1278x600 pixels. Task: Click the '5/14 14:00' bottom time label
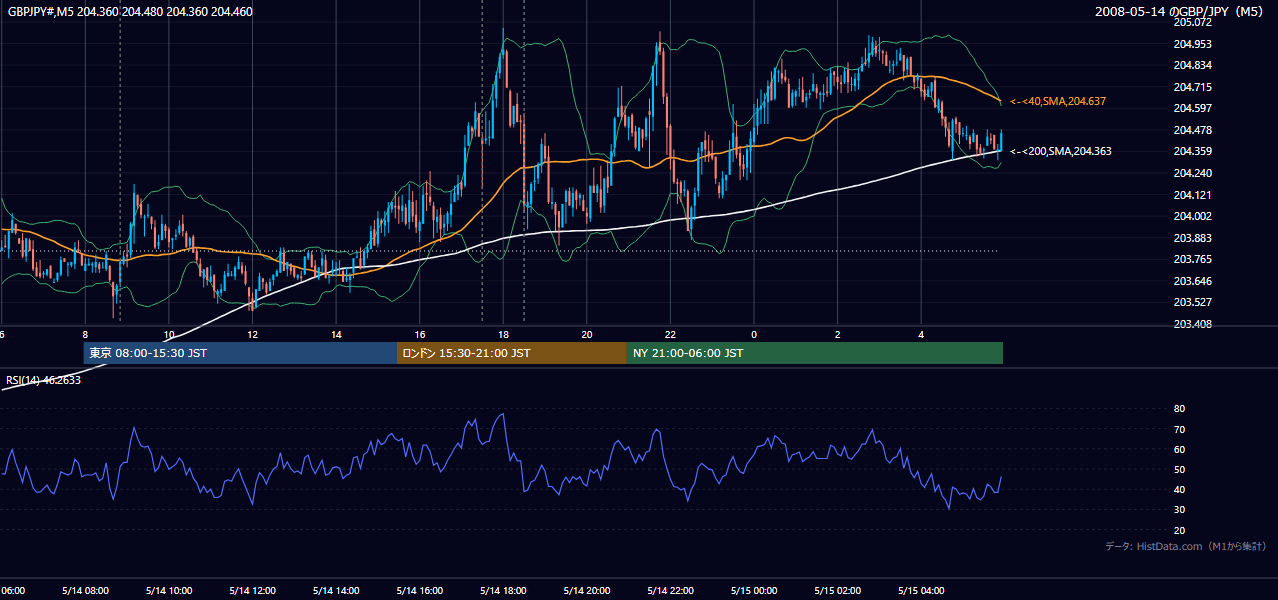click(335, 591)
